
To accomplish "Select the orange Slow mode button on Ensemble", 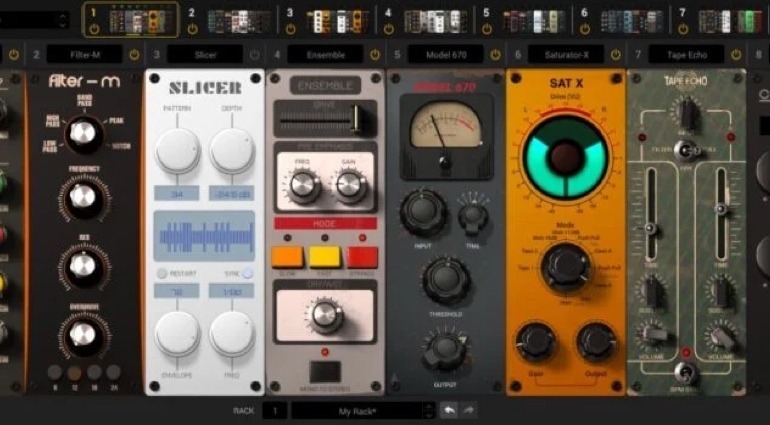I will tap(287, 257).
